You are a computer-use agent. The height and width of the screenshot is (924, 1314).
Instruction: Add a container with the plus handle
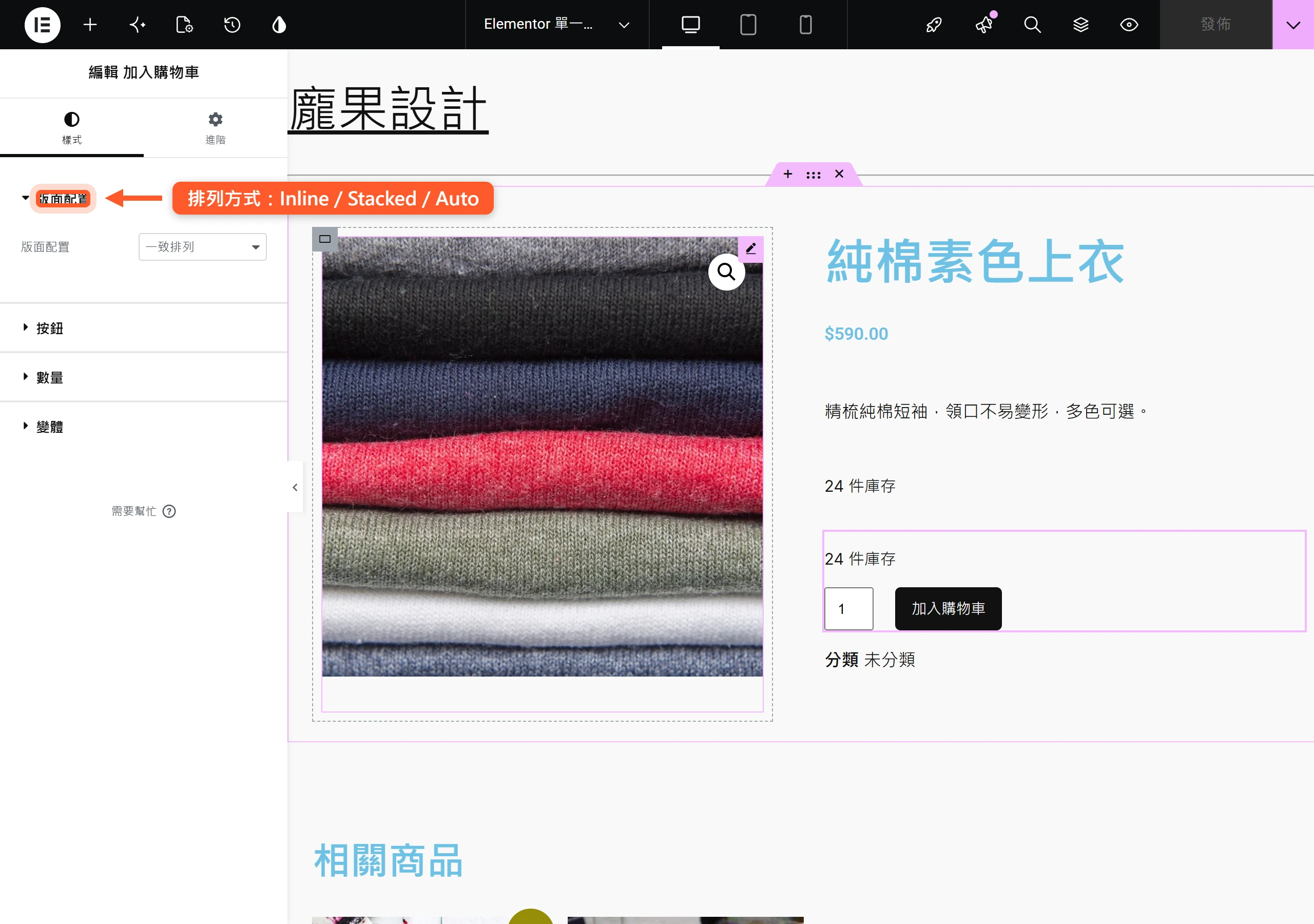point(788,174)
